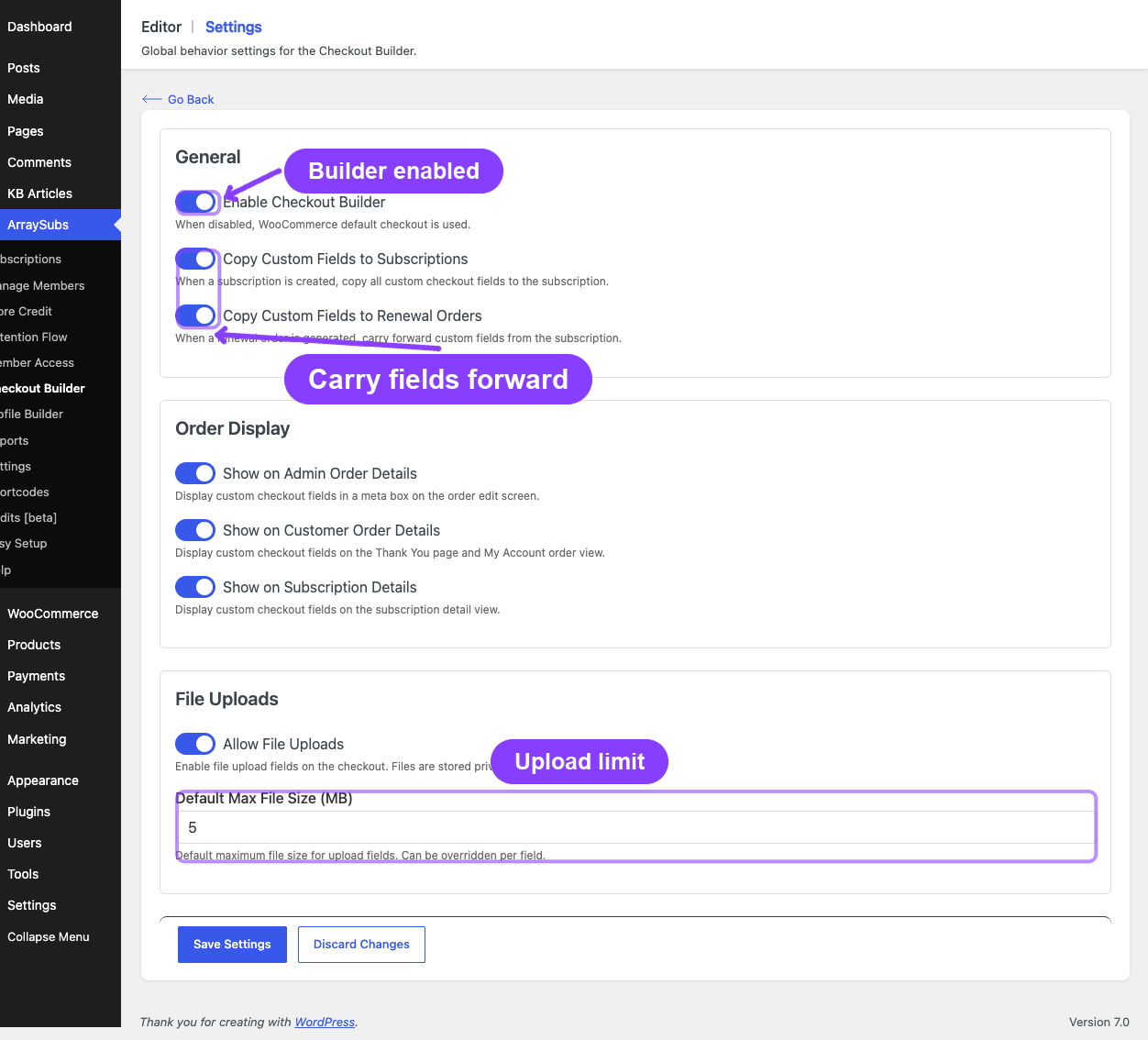Open Tools menu

point(61,874)
